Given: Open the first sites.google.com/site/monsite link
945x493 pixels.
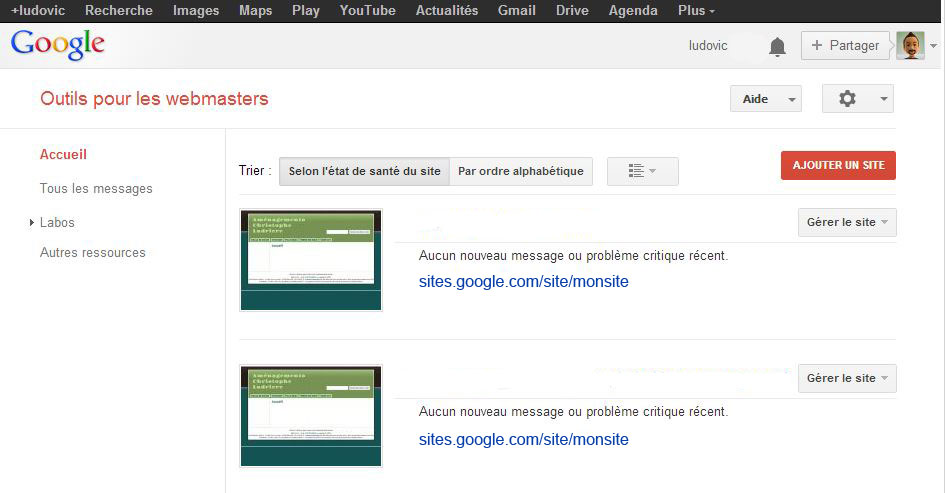Looking at the screenshot, I should [524, 281].
